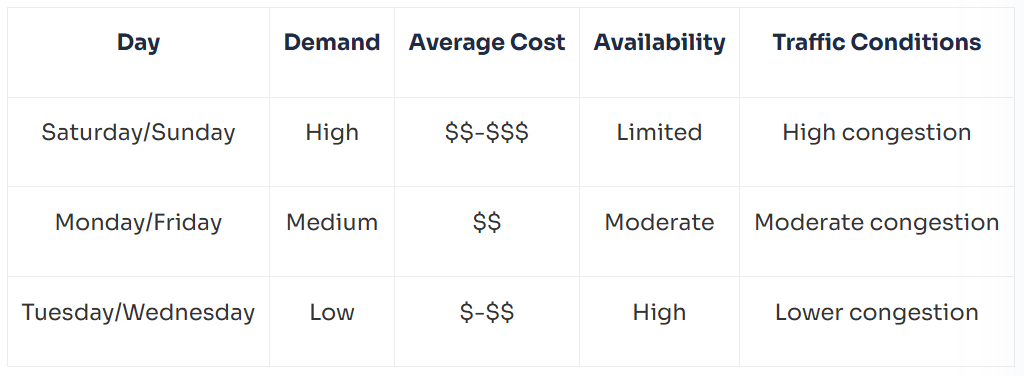Select the Tuesday/Wednesday cell
The height and width of the screenshot is (376, 1024).
(138, 313)
